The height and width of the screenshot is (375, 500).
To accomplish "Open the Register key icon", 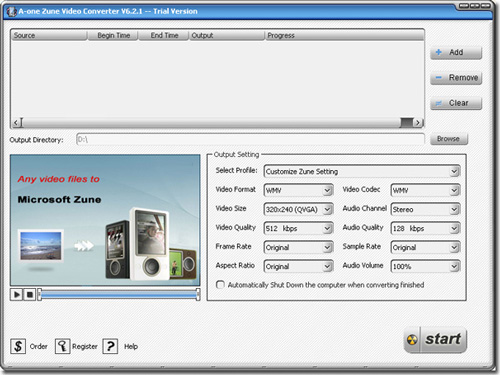I will 62,346.
